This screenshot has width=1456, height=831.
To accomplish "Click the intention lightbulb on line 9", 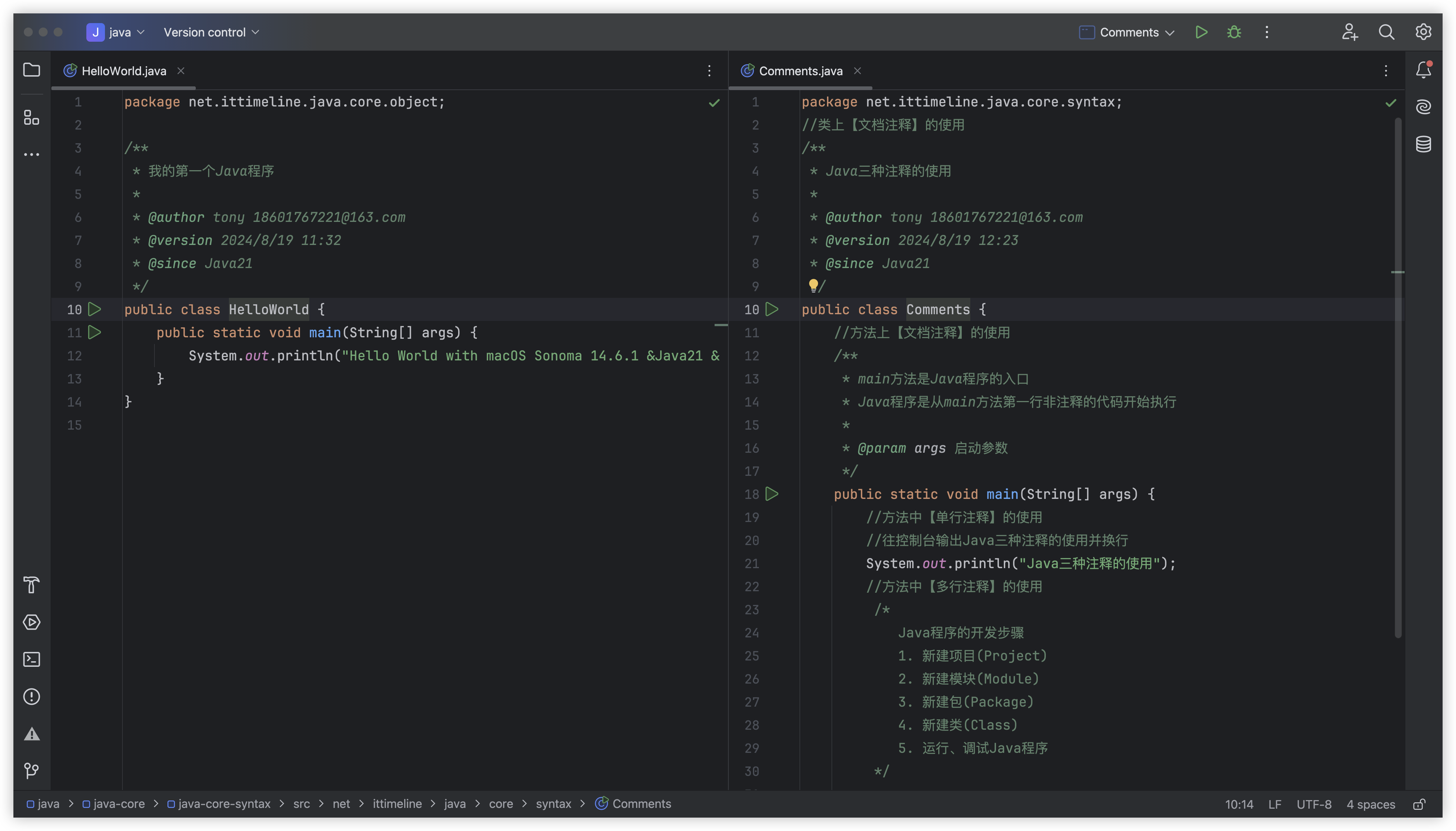I will [813, 285].
